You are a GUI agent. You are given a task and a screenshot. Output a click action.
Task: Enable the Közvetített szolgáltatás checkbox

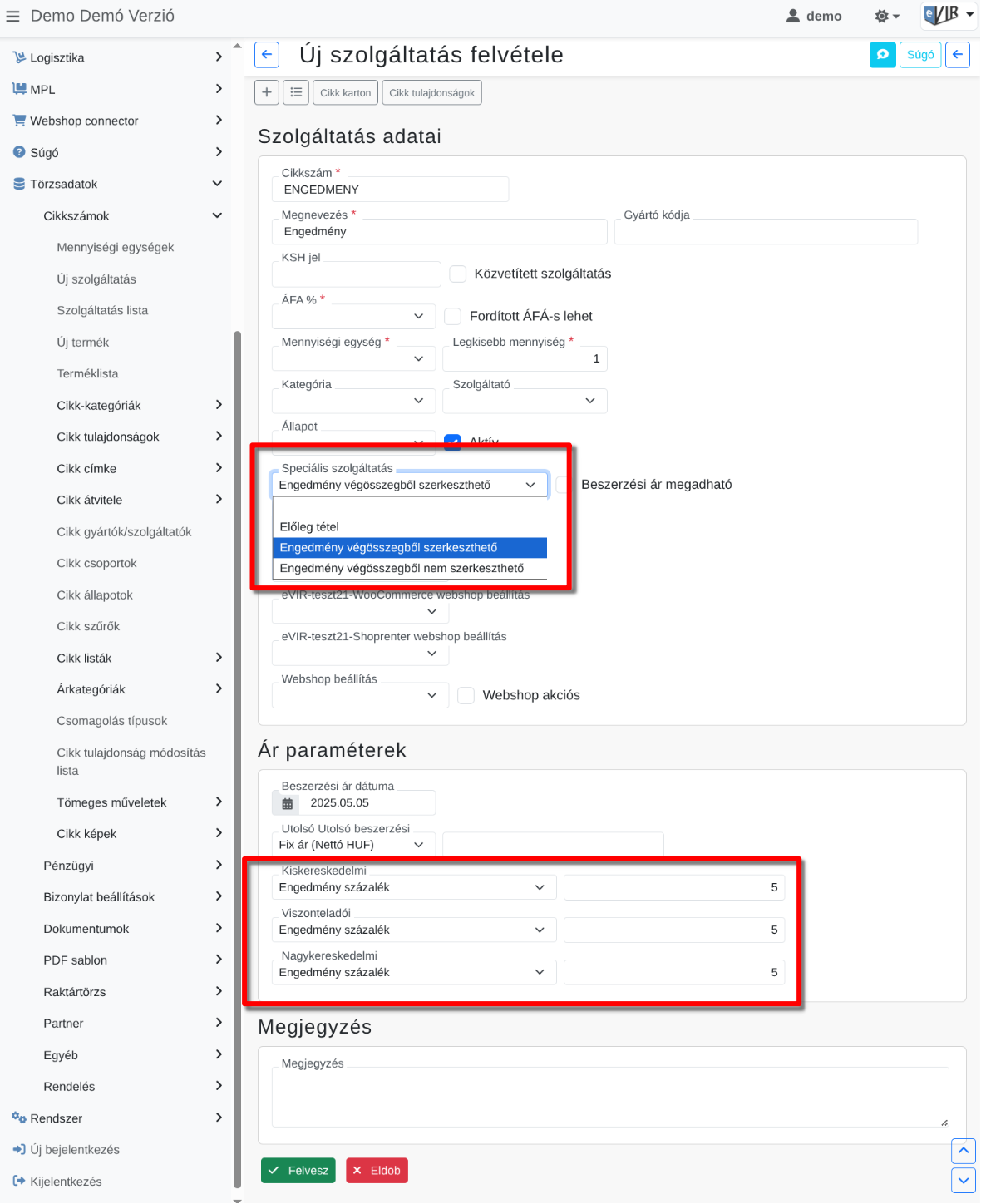(x=458, y=274)
